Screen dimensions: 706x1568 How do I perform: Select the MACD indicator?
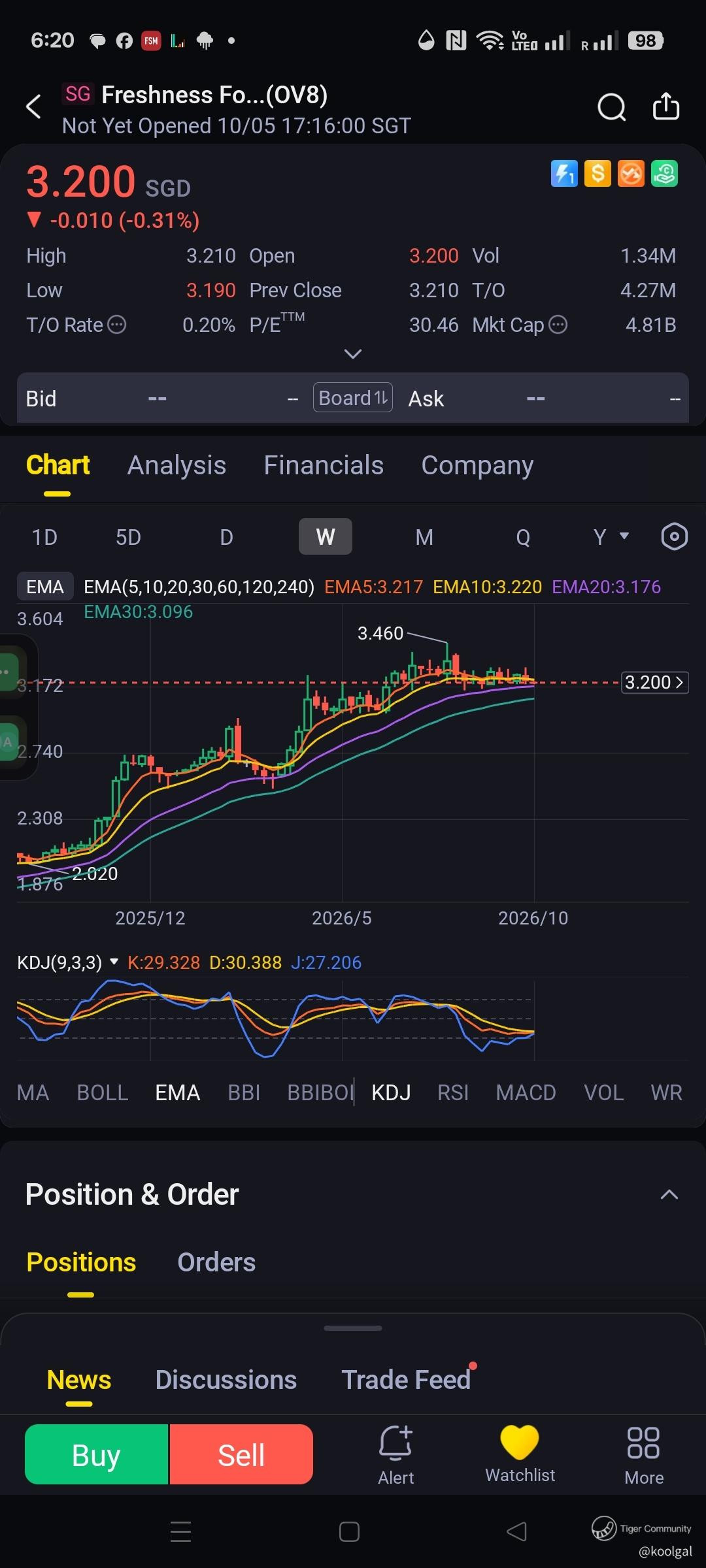pos(526,1092)
